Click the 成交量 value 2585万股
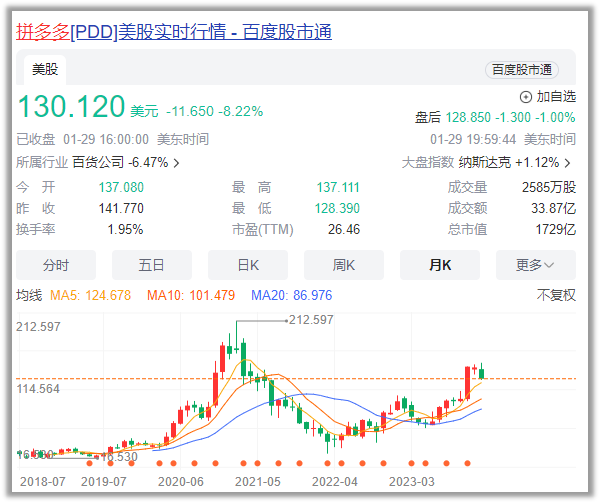The image size is (599, 502). pos(549,187)
